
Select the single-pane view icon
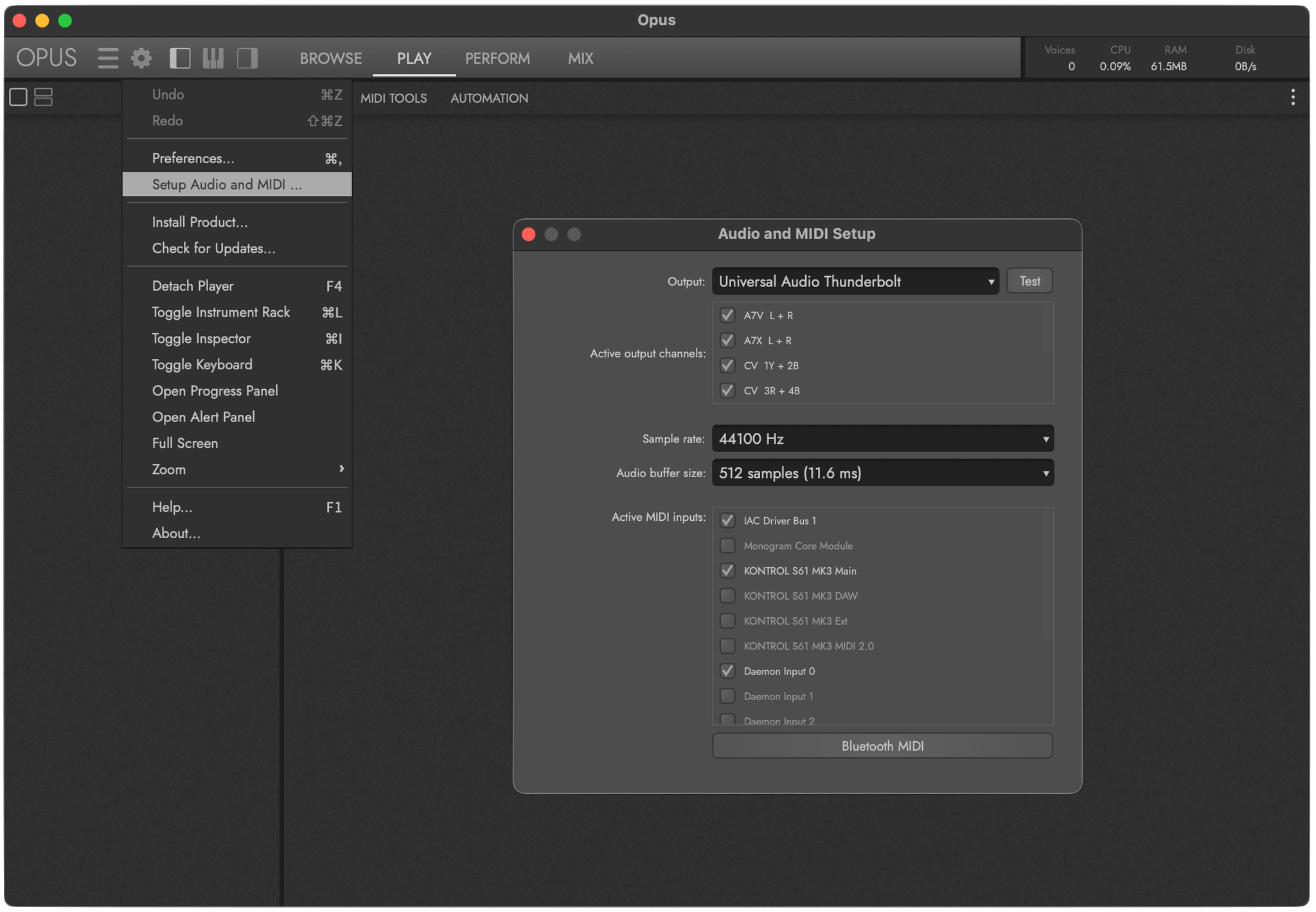tap(18, 97)
